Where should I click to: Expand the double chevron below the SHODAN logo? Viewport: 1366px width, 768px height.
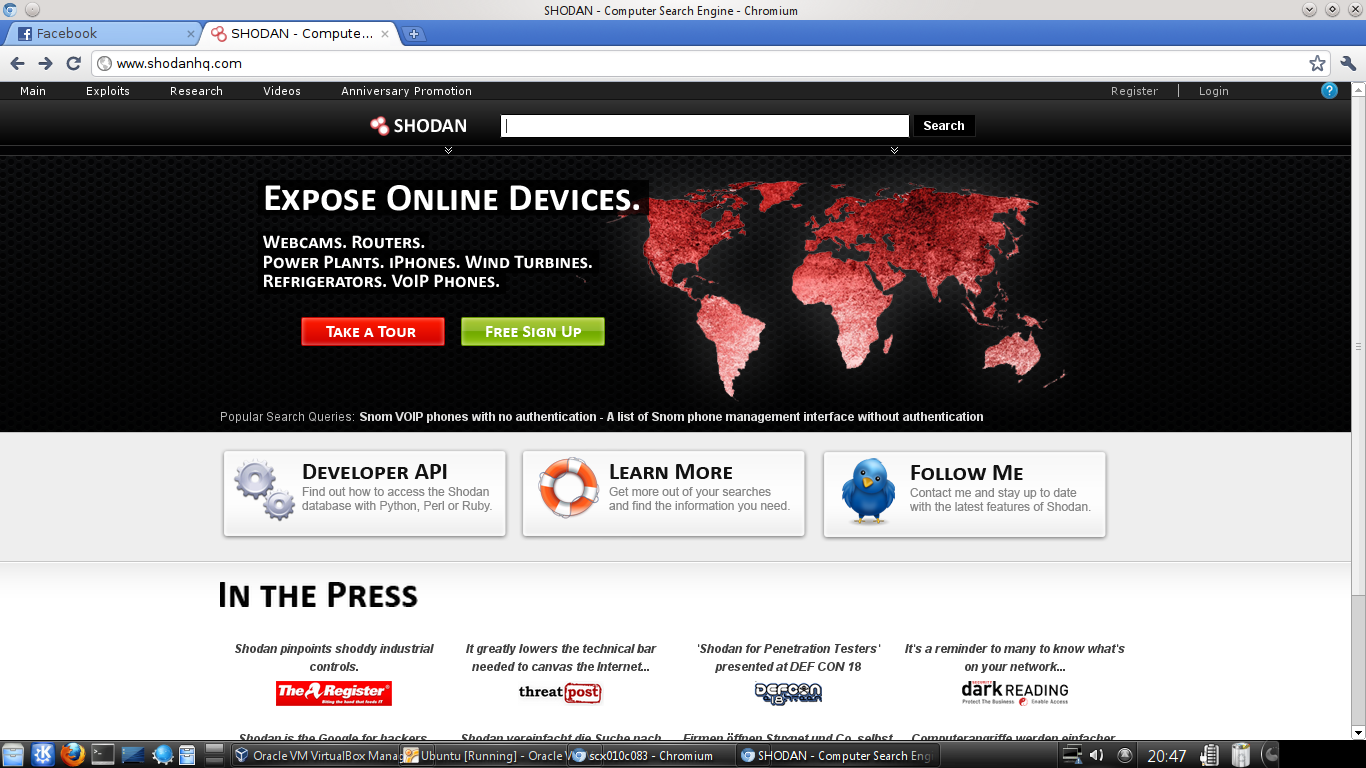pyautogui.click(x=449, y=150)
